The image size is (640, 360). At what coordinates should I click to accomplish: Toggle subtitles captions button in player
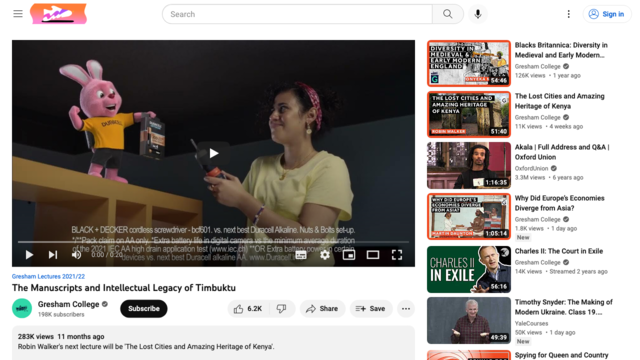tap(301, 255)
